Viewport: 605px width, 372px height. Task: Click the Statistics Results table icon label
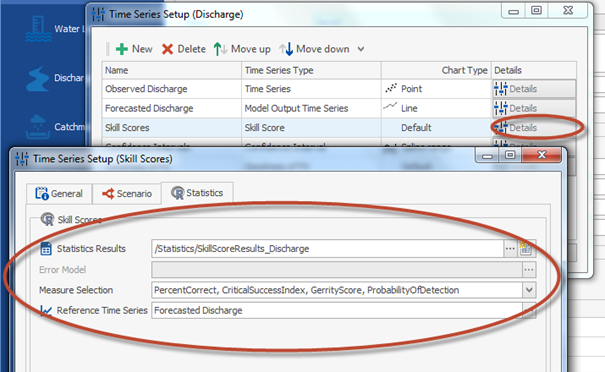[46, 249]
